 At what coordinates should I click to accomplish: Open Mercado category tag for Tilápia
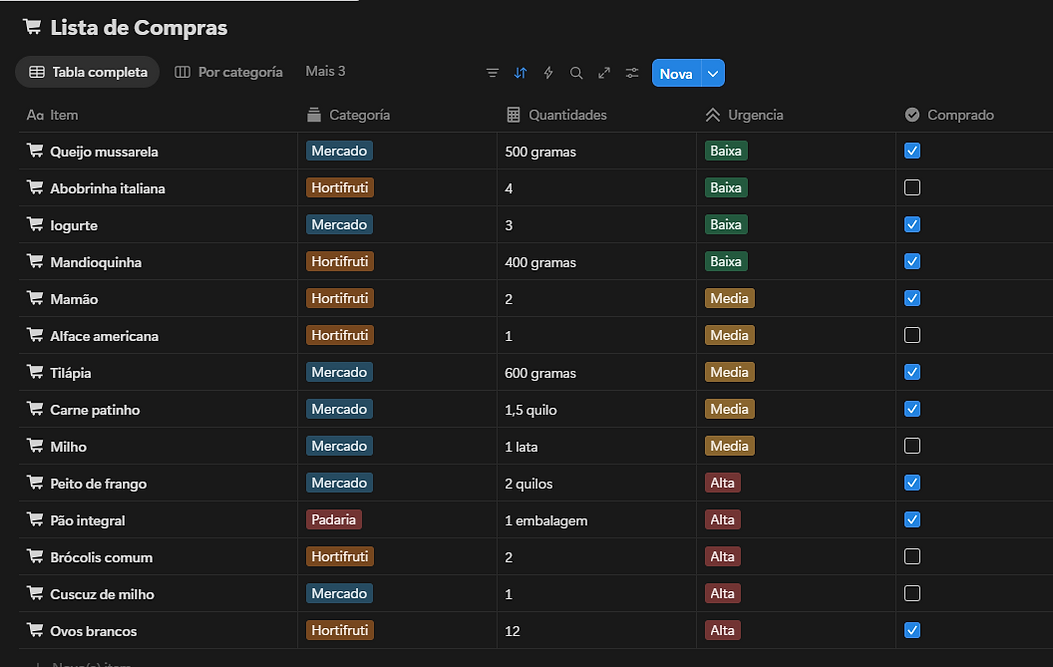click(339, 372)
